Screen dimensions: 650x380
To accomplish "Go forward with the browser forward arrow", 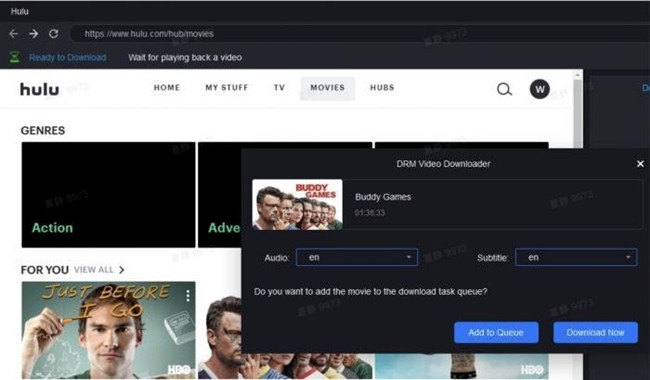I will click(x=34, y=34).
